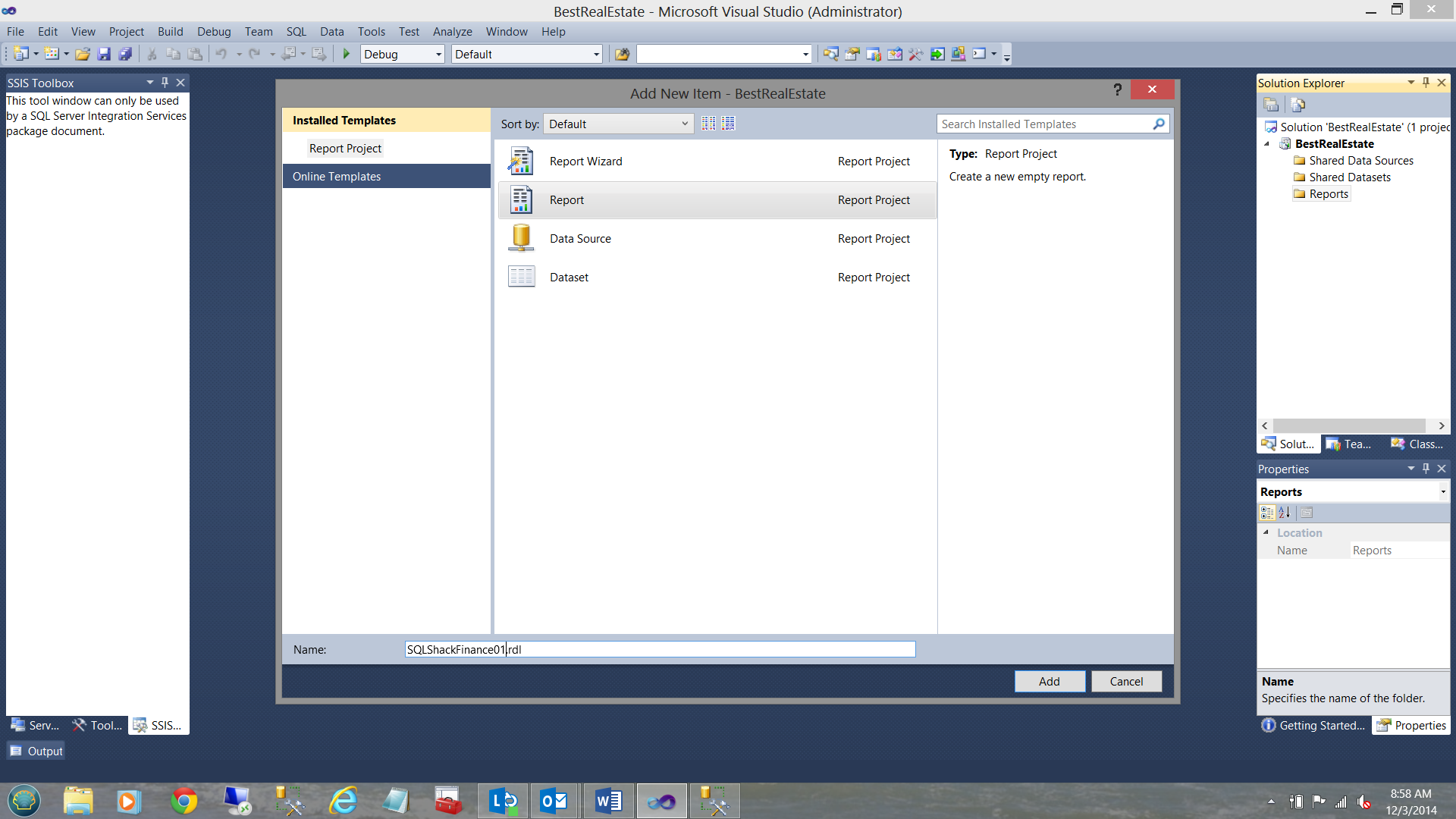Switch to medium icons list view
Image resolution: width=1456 pixels, height=819 pixels.
[728, 124]
